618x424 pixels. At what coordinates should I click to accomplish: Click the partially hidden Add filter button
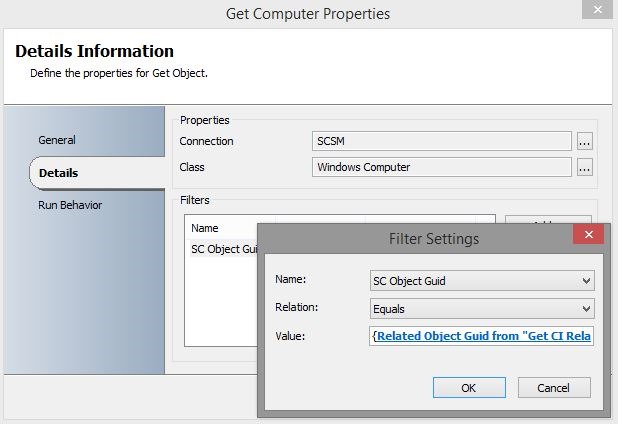click(548, 219)
